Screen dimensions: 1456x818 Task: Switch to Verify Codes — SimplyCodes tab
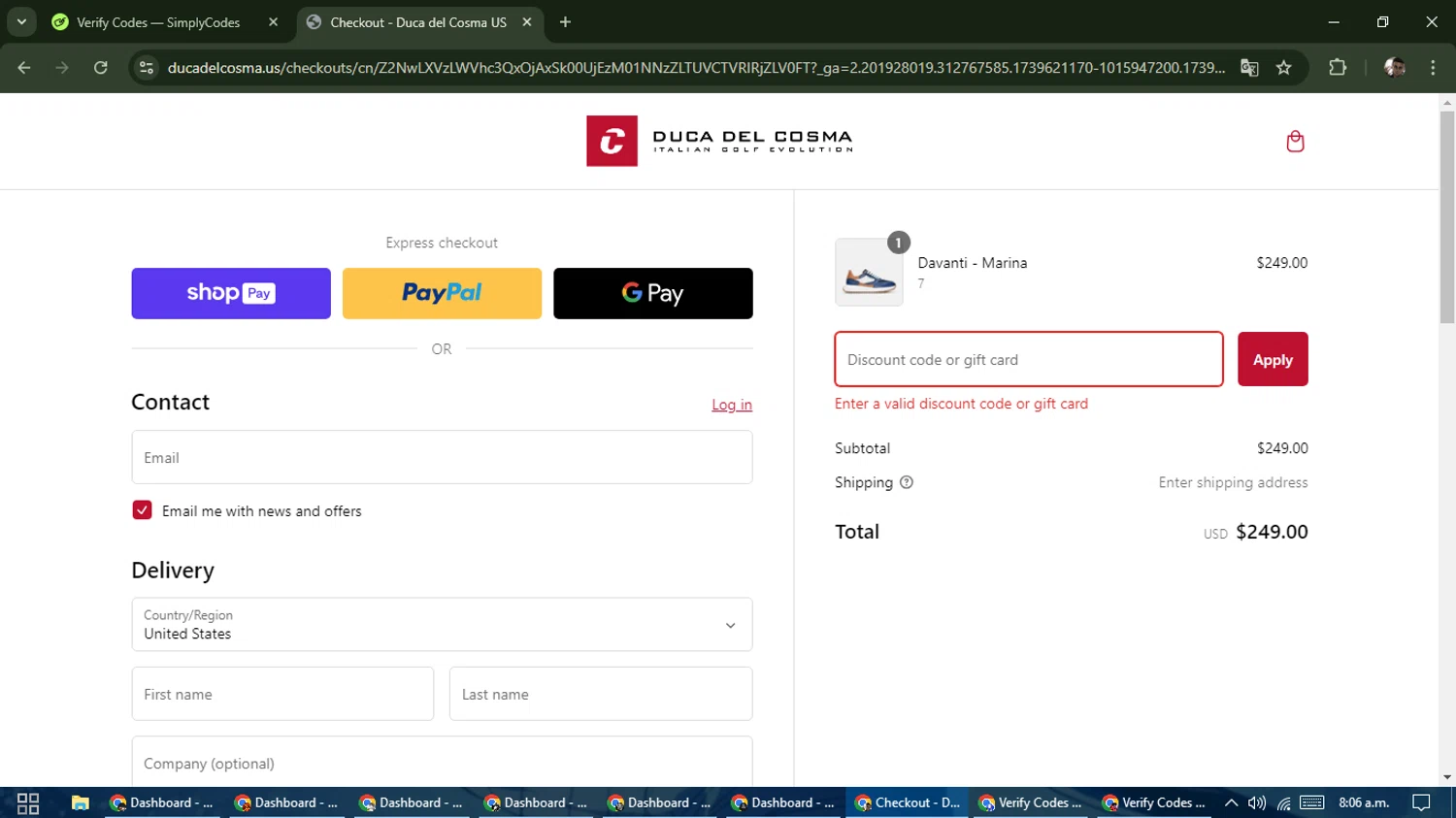165,22
